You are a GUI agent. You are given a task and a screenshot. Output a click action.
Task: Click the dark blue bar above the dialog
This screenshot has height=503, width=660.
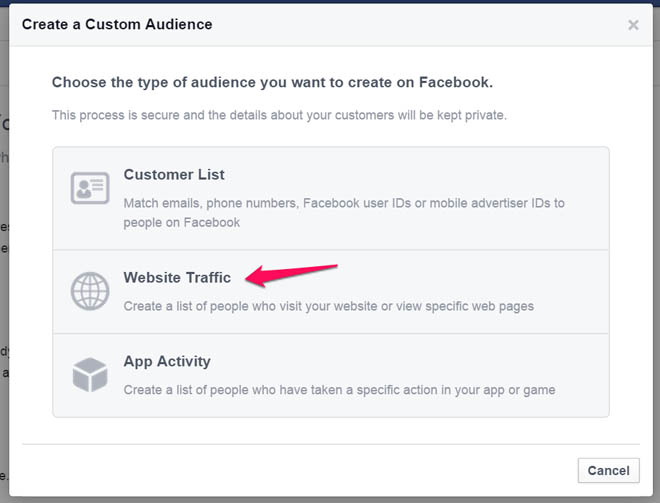tap(330, 2)
